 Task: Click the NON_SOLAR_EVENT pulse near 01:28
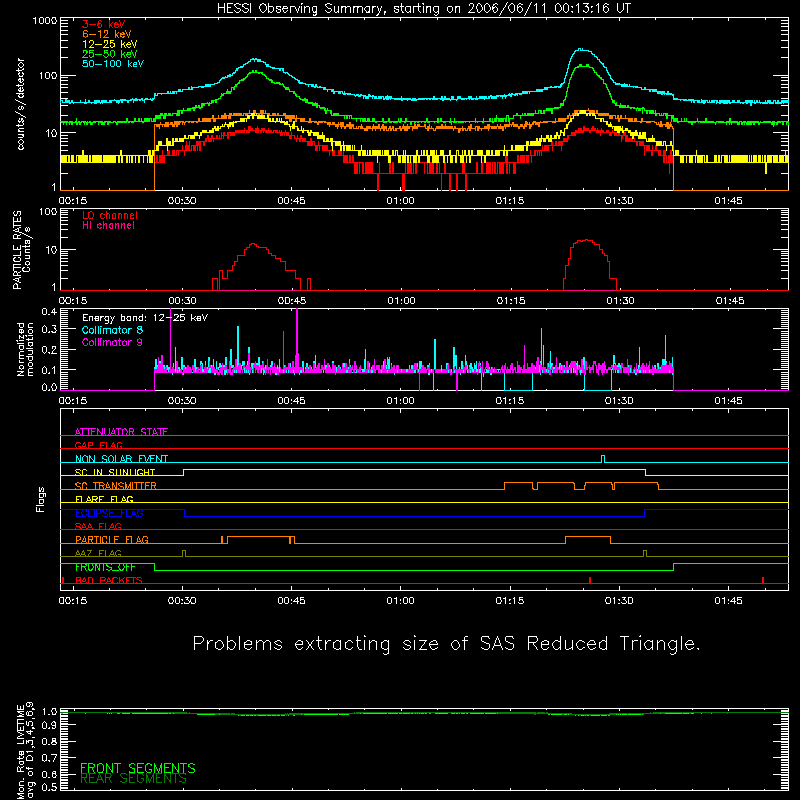pyautogui.click(x=603, y=459)
